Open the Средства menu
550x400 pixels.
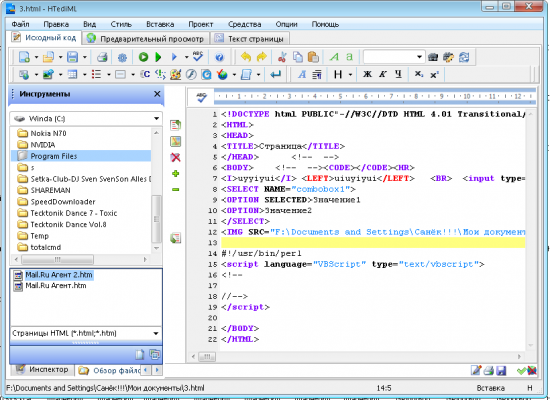pyautogui.click(x=244, y=24)
